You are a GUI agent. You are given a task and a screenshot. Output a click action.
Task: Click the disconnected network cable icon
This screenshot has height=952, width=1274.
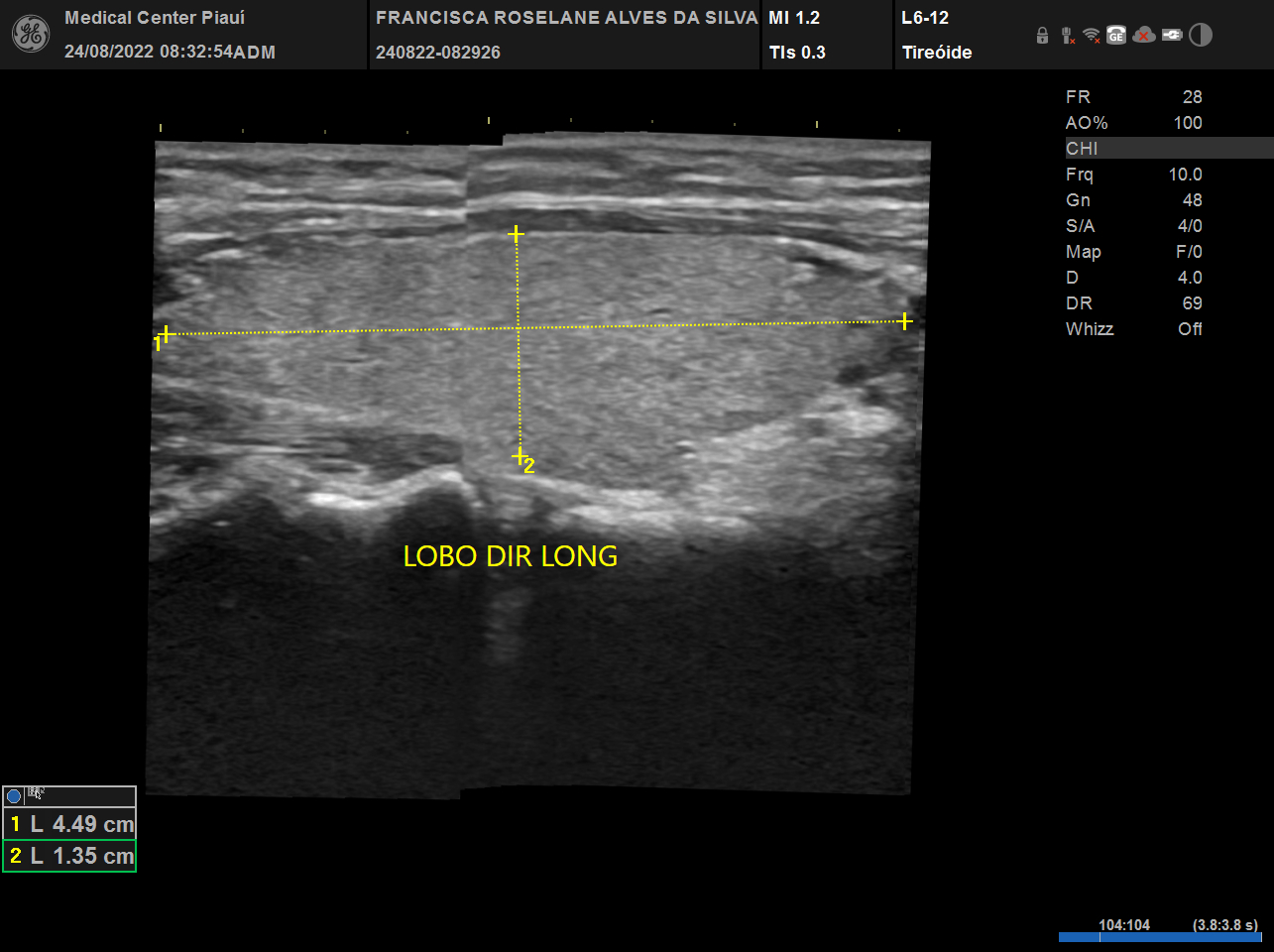click(x=1067, y=36)
